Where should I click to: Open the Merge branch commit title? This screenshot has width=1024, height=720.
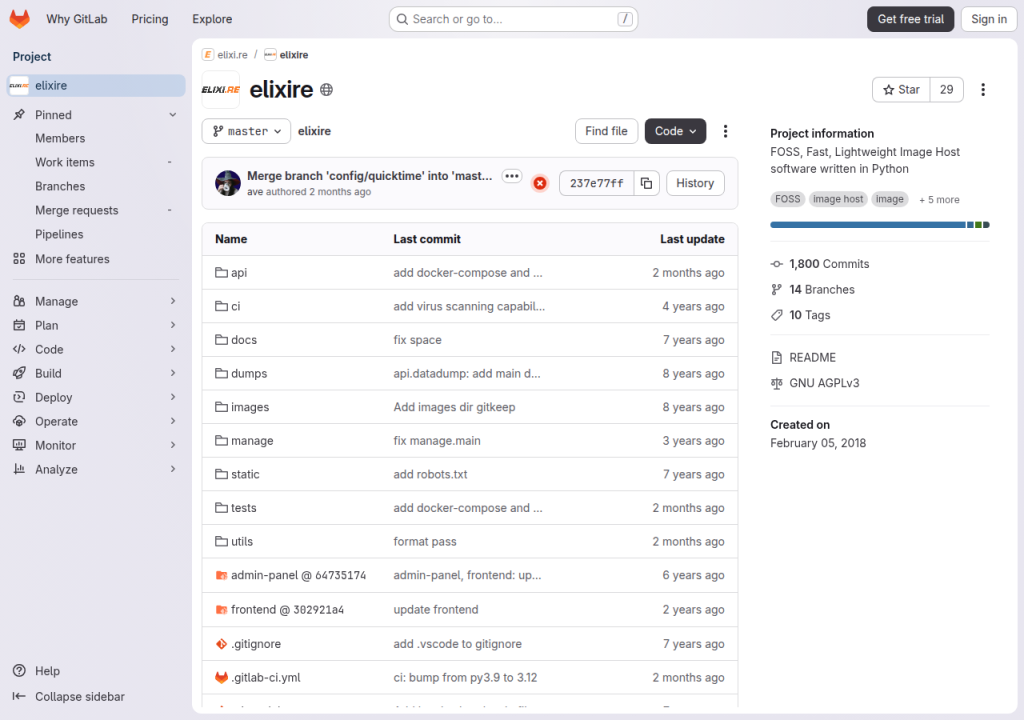370,176
